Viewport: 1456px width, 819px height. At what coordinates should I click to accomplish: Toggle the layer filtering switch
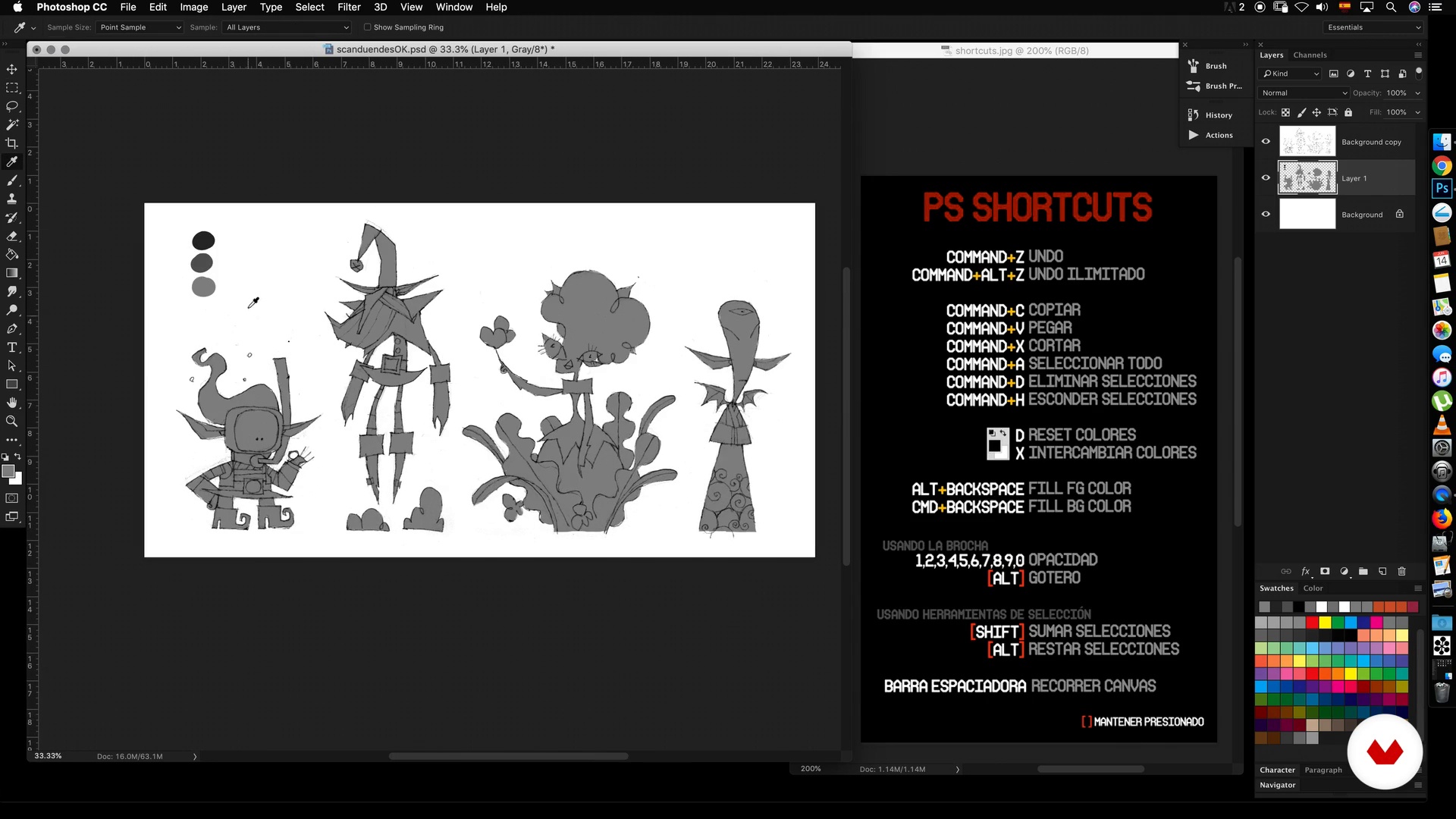pos(1419,74)
